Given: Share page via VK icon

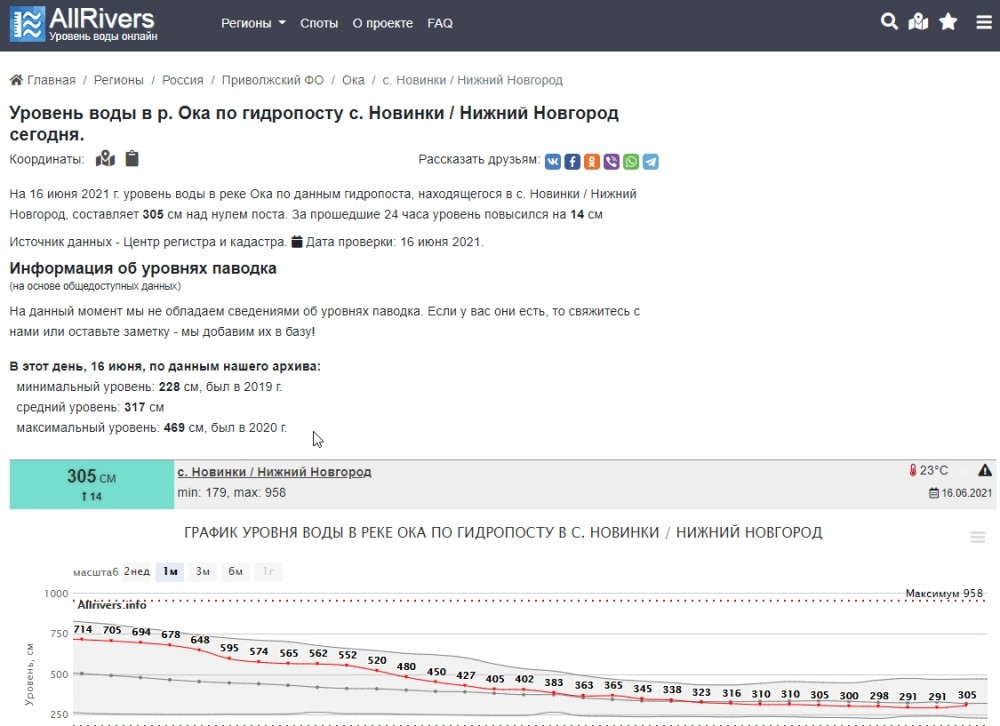Looking at the screenshot, I should point(552,161).
